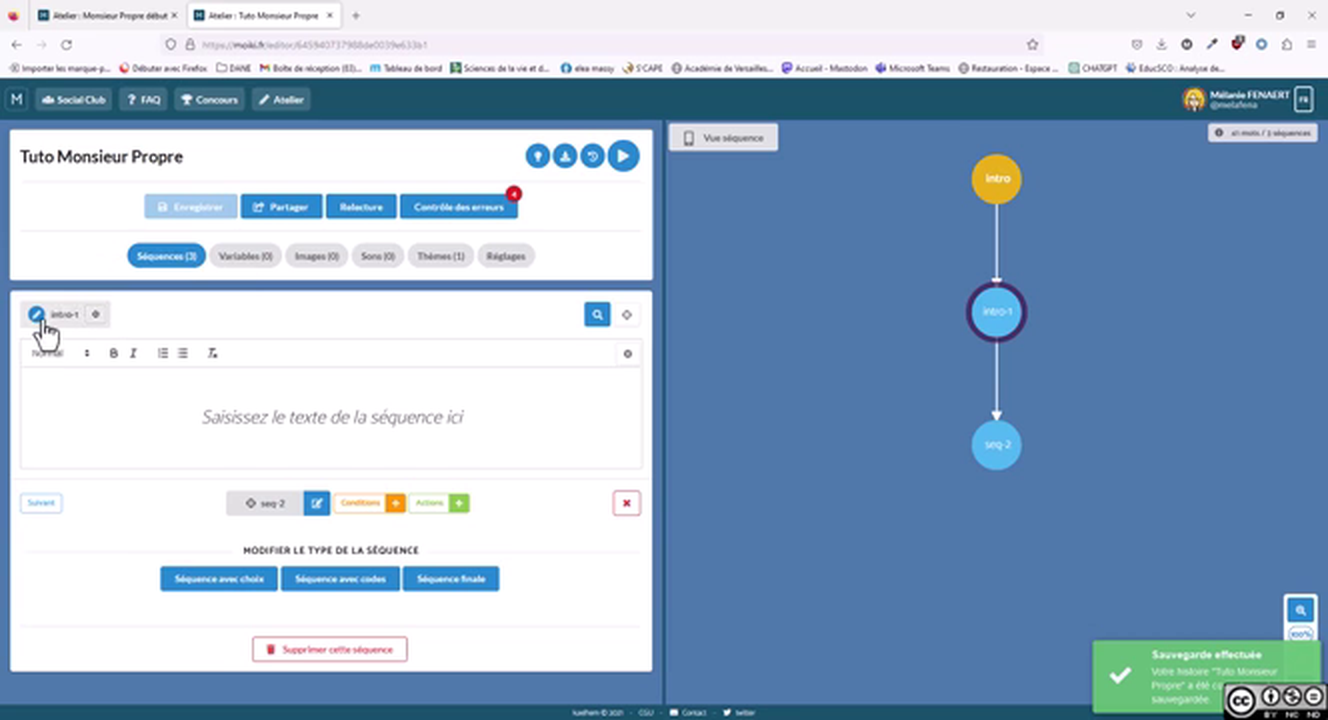Click the lightbulb icon beside the title
1328x720 pixels.
point(538,156)
